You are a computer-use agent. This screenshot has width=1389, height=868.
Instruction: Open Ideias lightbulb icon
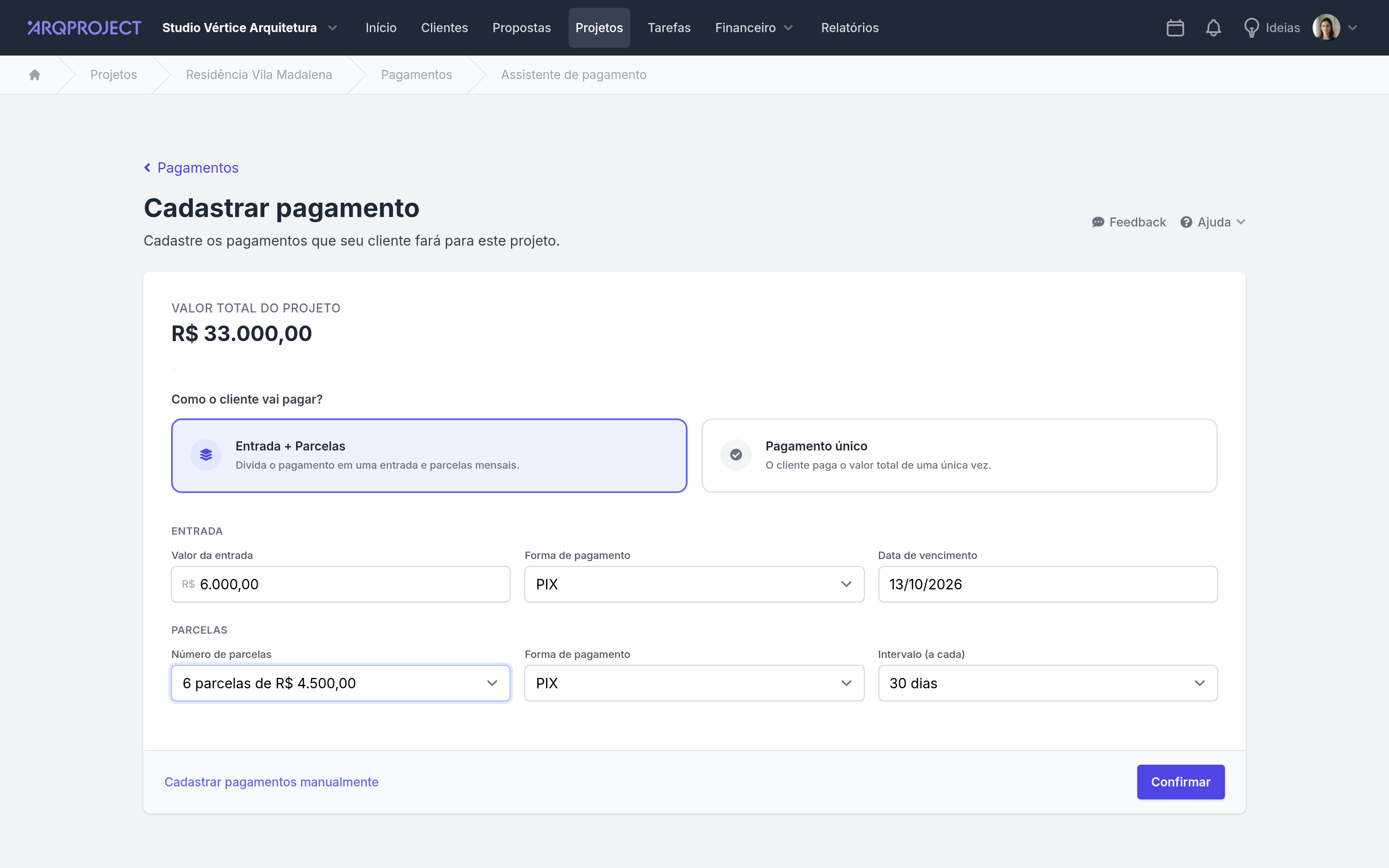[1251, 27]
